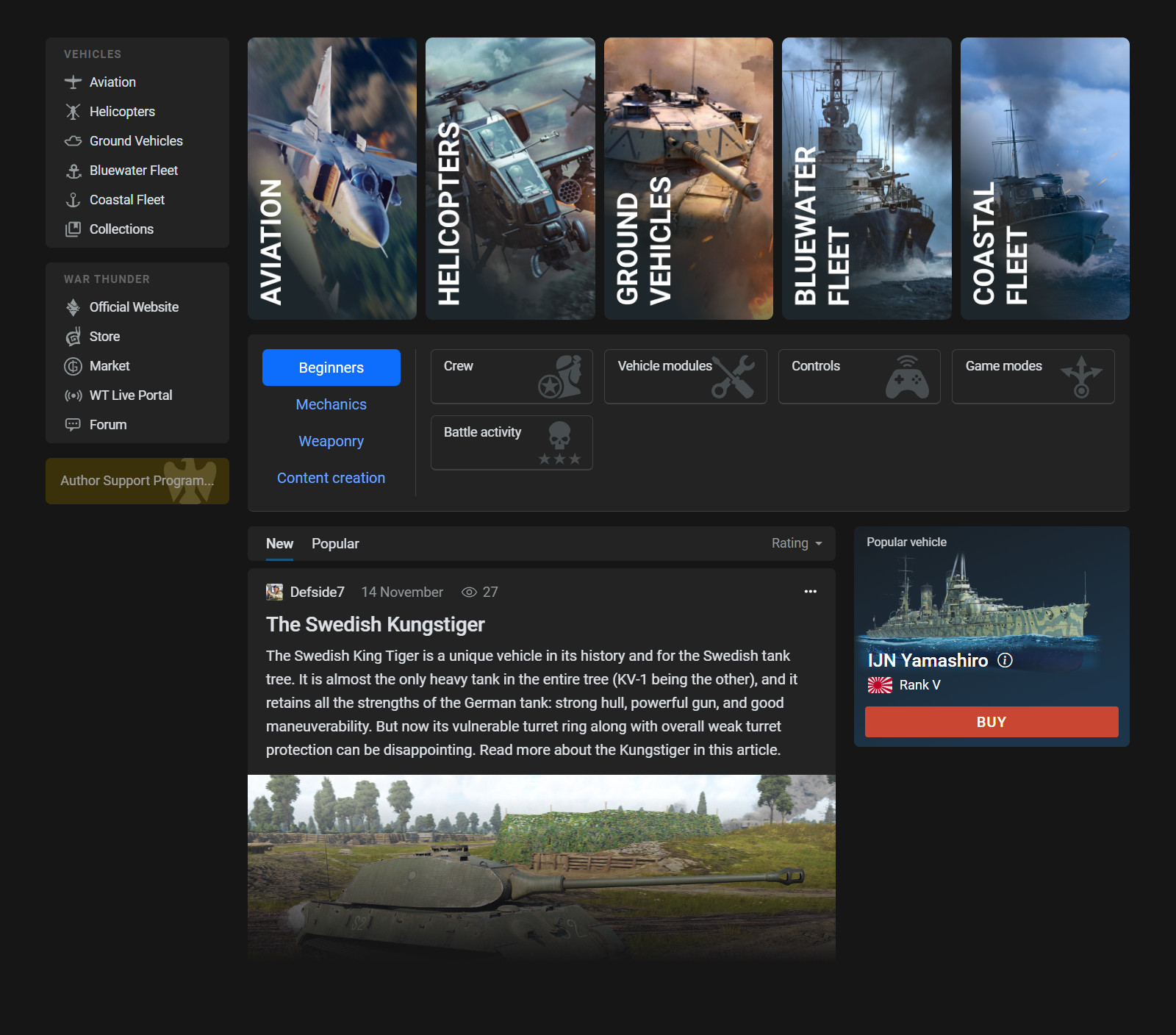
Task: Open the article titled The Swedish Kungstiger
Action: [375, 624]
